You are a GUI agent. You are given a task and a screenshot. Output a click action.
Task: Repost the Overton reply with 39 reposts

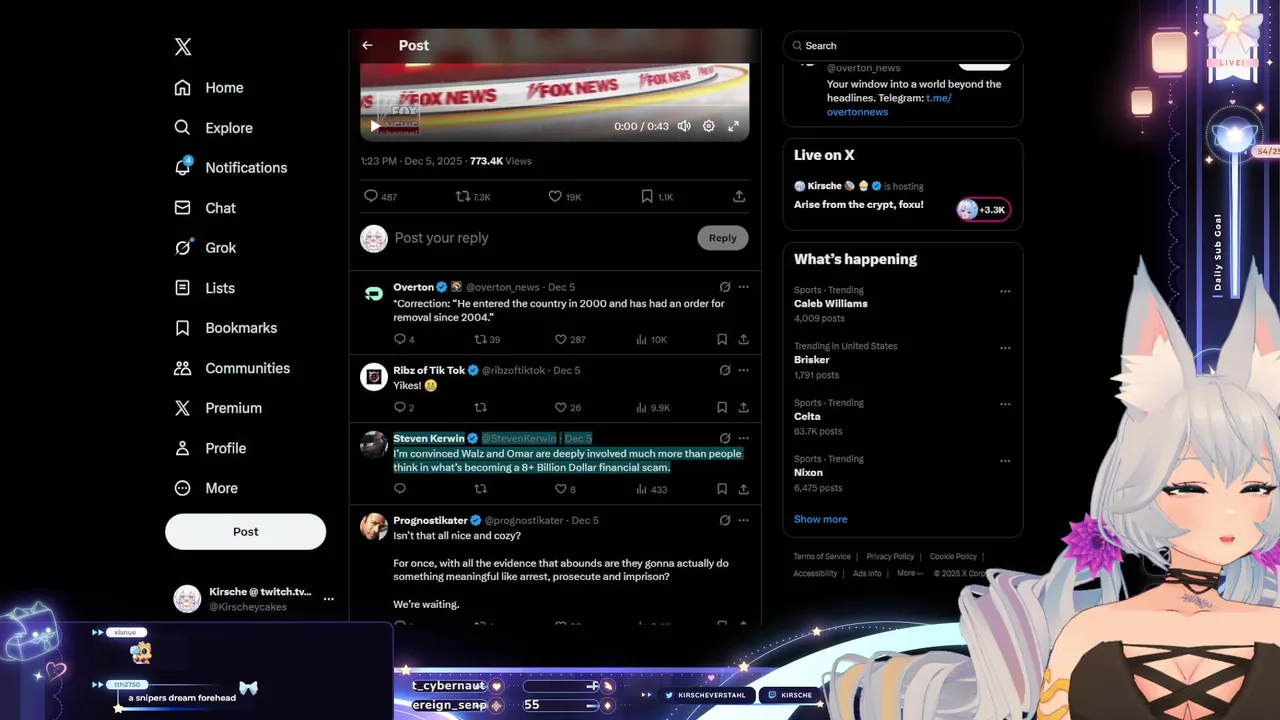click(x=487, y=340)
